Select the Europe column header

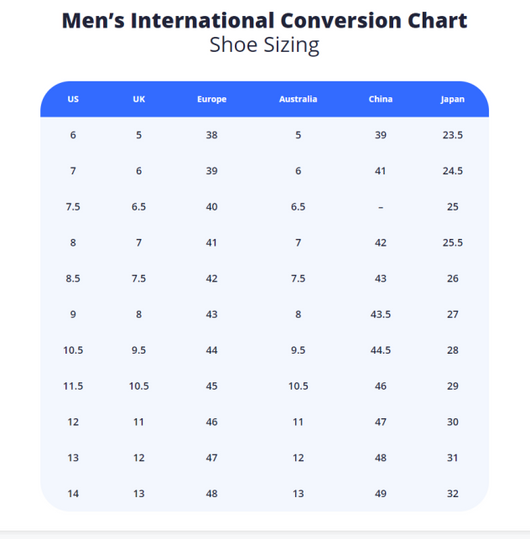(212, 99)
